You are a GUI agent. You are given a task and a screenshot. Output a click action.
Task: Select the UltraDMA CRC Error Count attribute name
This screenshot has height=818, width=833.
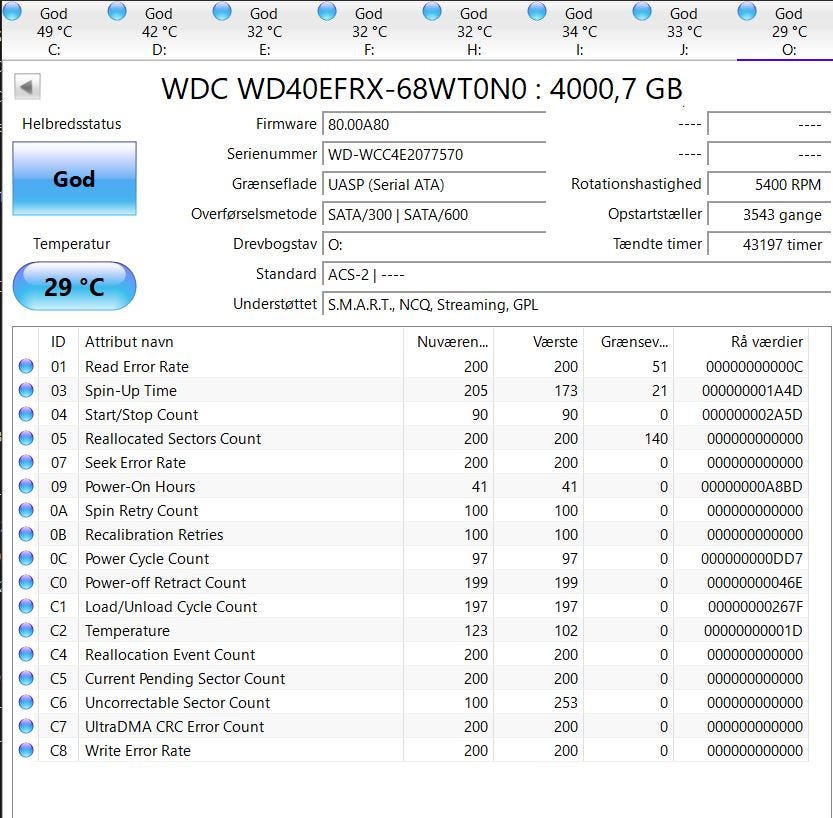tap(174, 727)
